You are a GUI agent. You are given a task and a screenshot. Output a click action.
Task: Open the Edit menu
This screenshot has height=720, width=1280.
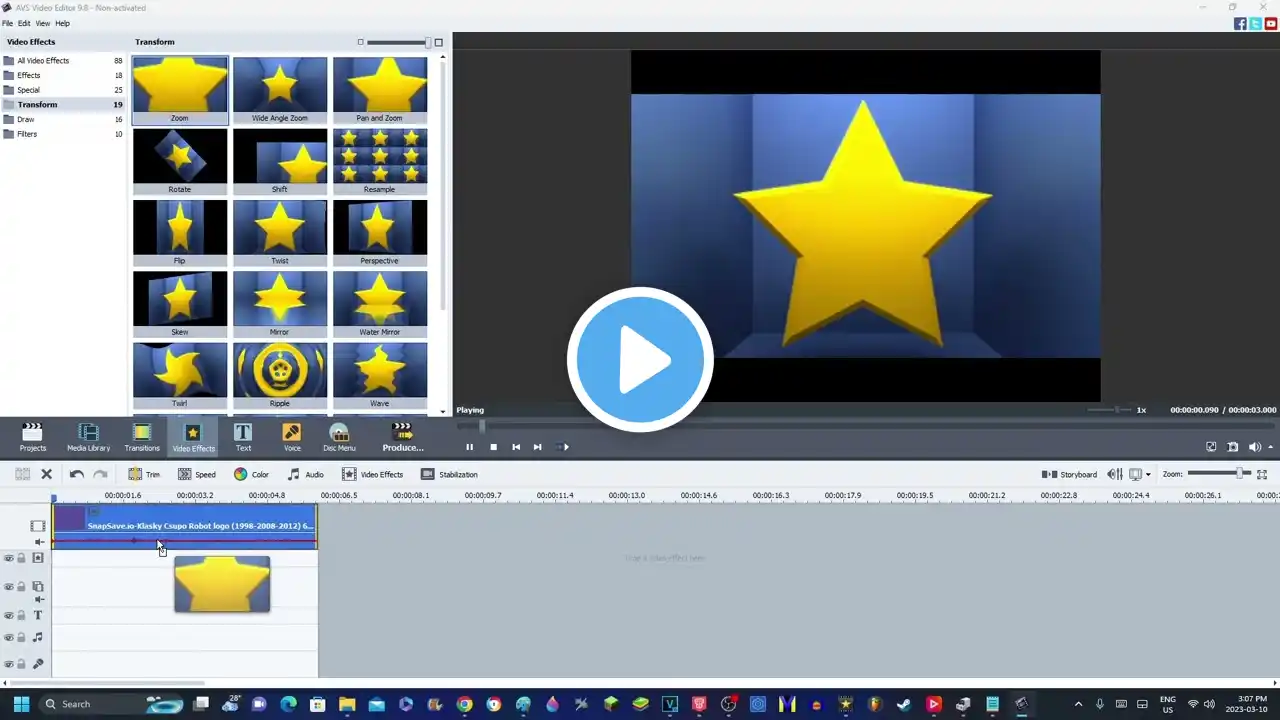point(24,23)
